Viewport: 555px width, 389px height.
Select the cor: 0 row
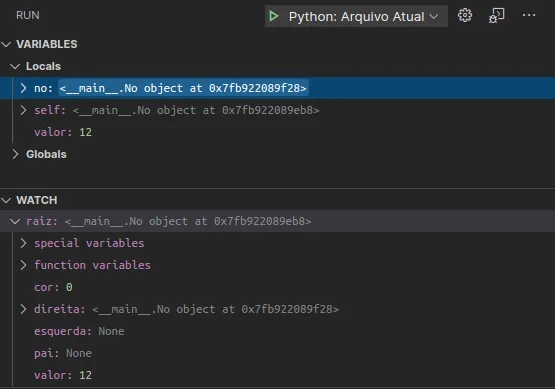278,287
